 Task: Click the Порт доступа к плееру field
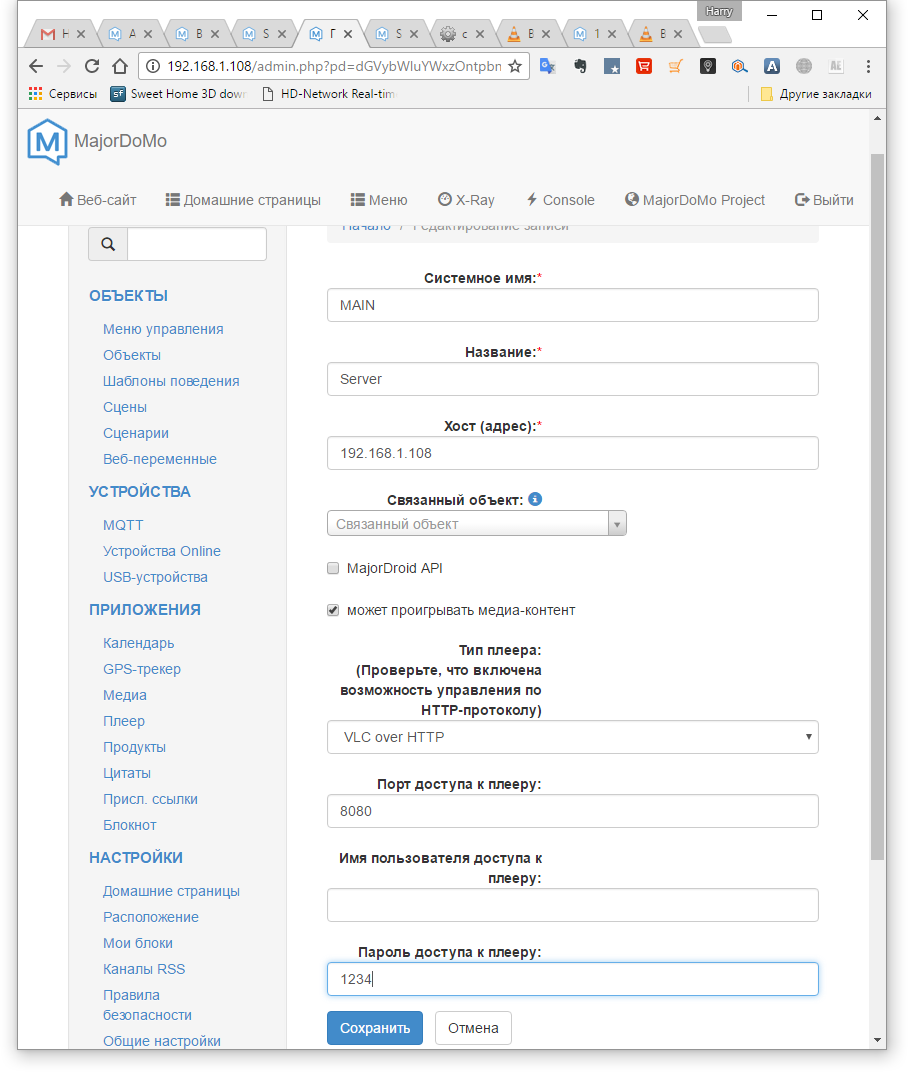click(x=572, y=811)
